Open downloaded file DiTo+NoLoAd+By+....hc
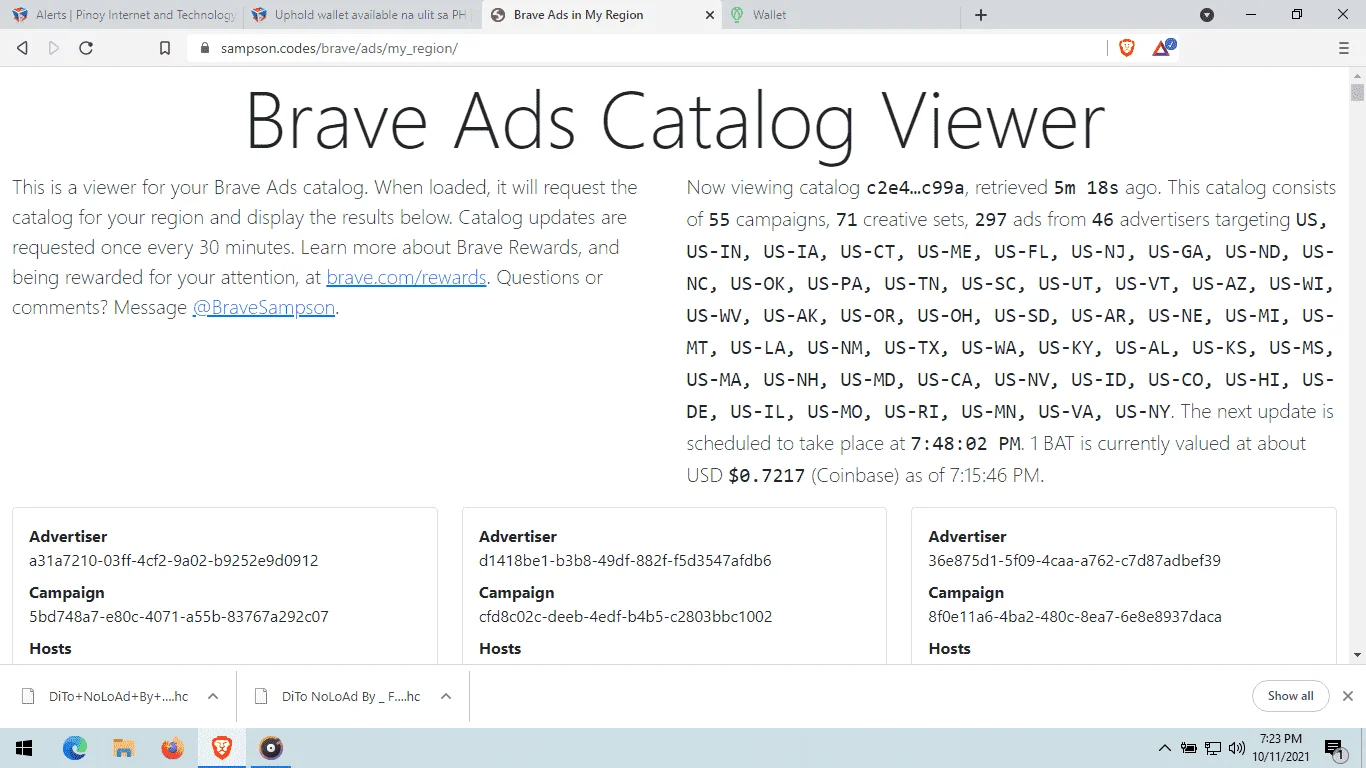 tap(106, 697)
